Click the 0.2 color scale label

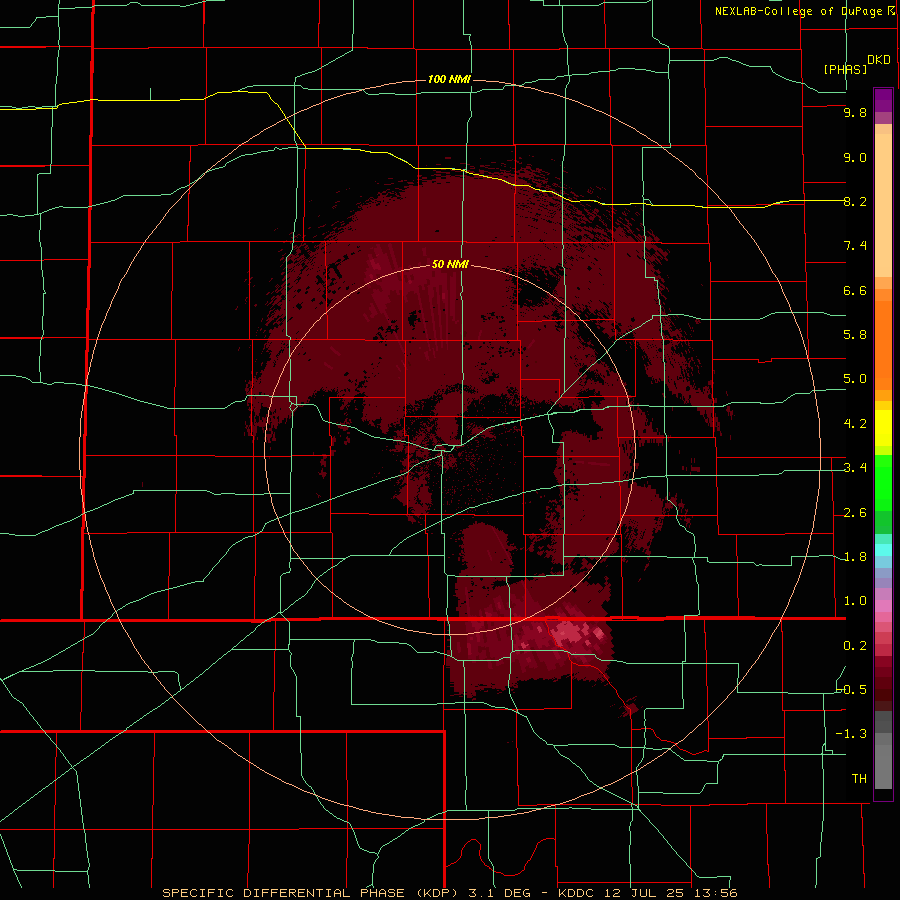(x=855, y=646)
